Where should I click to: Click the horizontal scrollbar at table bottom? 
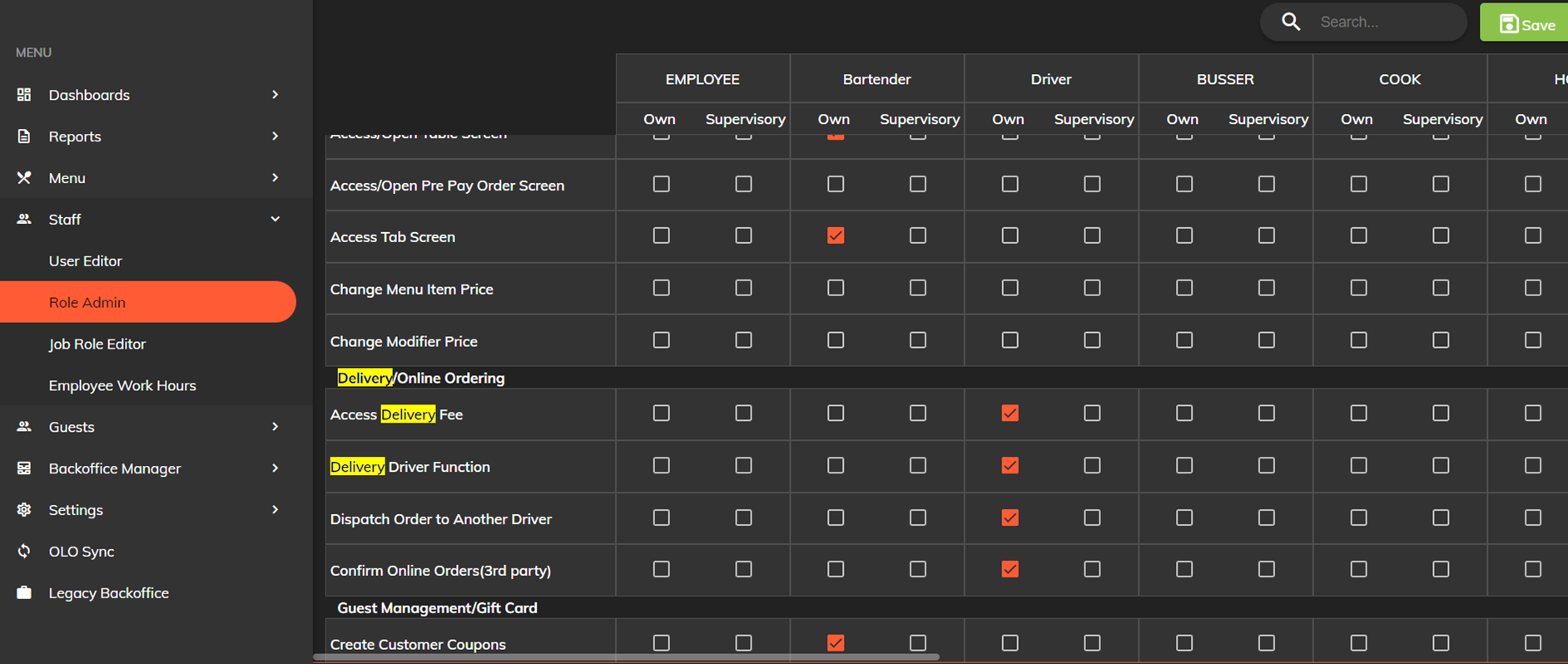point(626,657)
